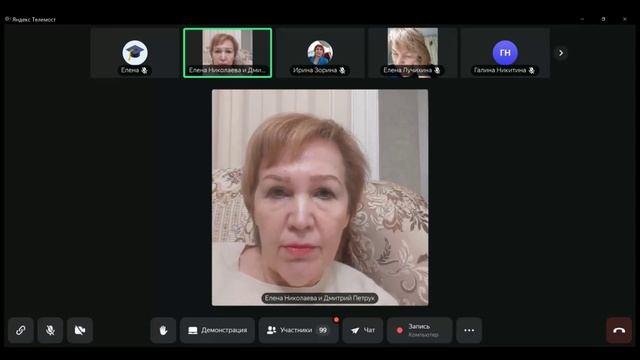This screenshot has height=360, width=640.
Task: Open the Участники participants list
Action: 299,330
